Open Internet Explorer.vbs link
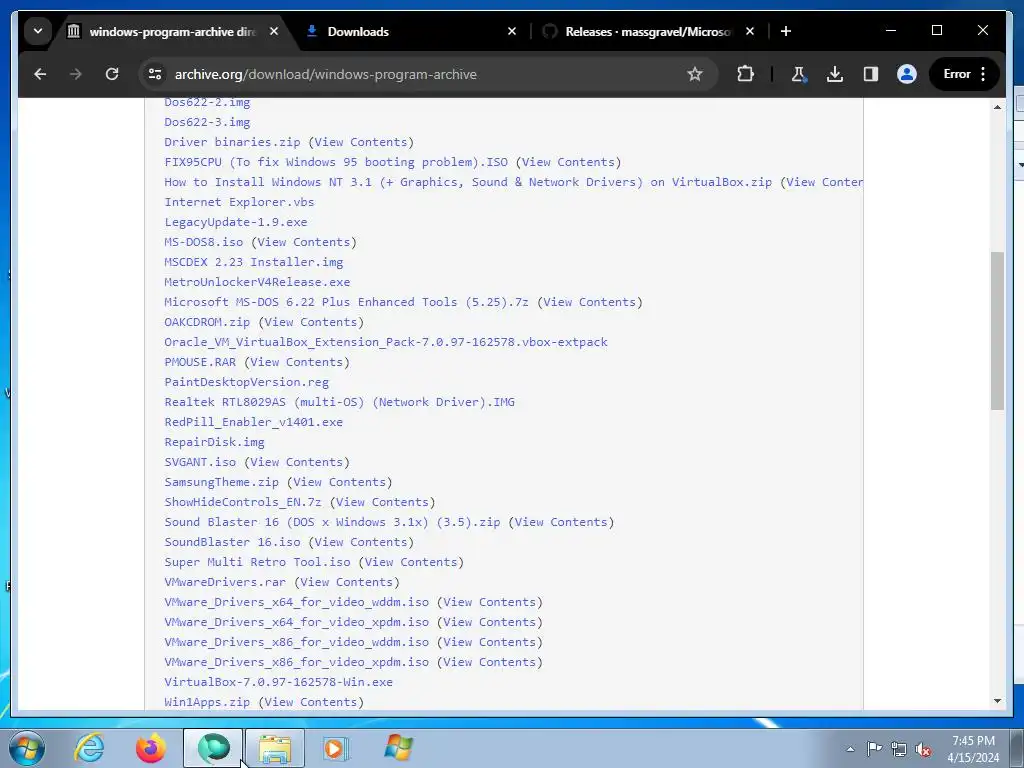1024x768 pixels. (240, 202)
